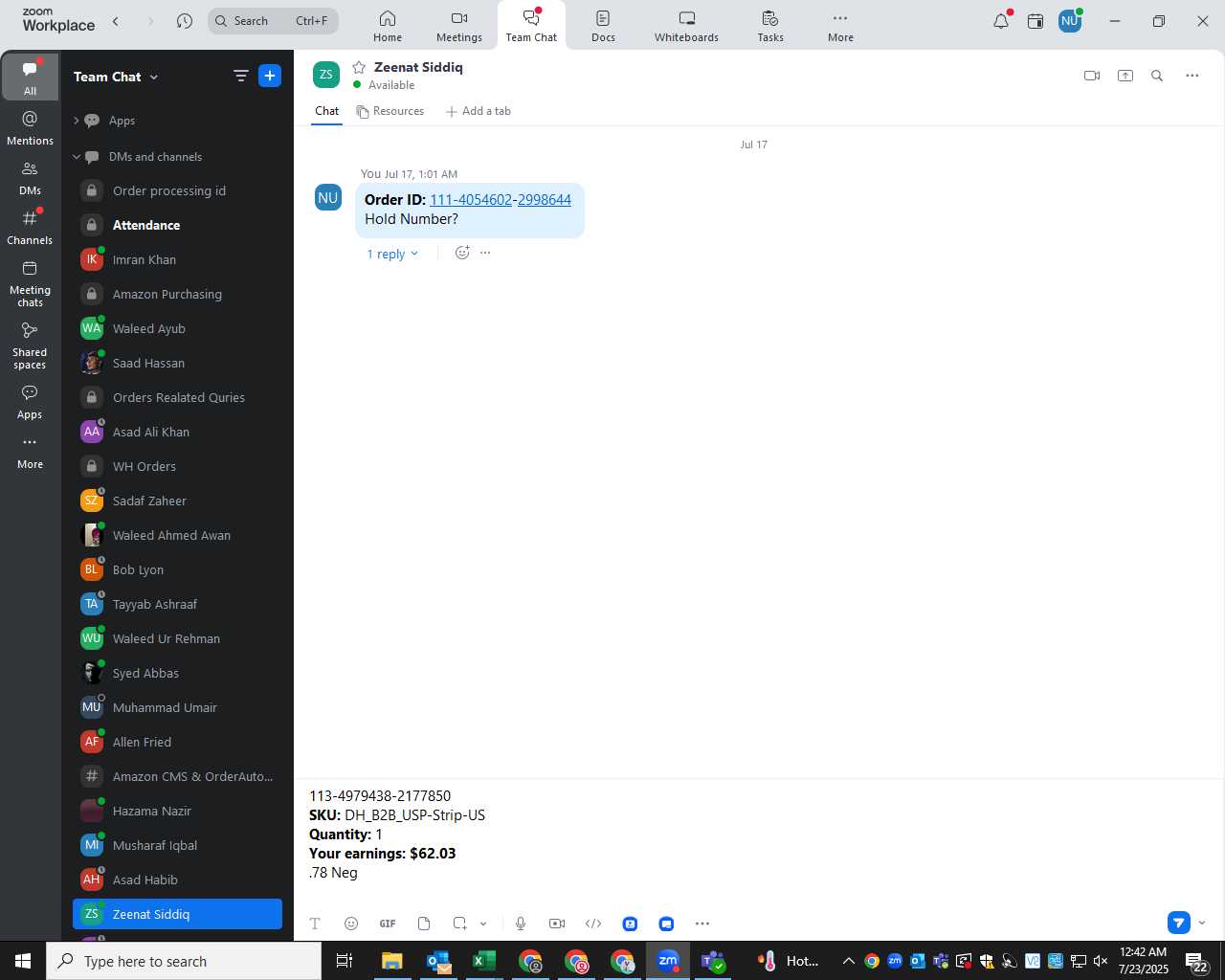Screen dimensions: 1225x980
Task: Open the Resources tab in chat
Action: point(390,111)
